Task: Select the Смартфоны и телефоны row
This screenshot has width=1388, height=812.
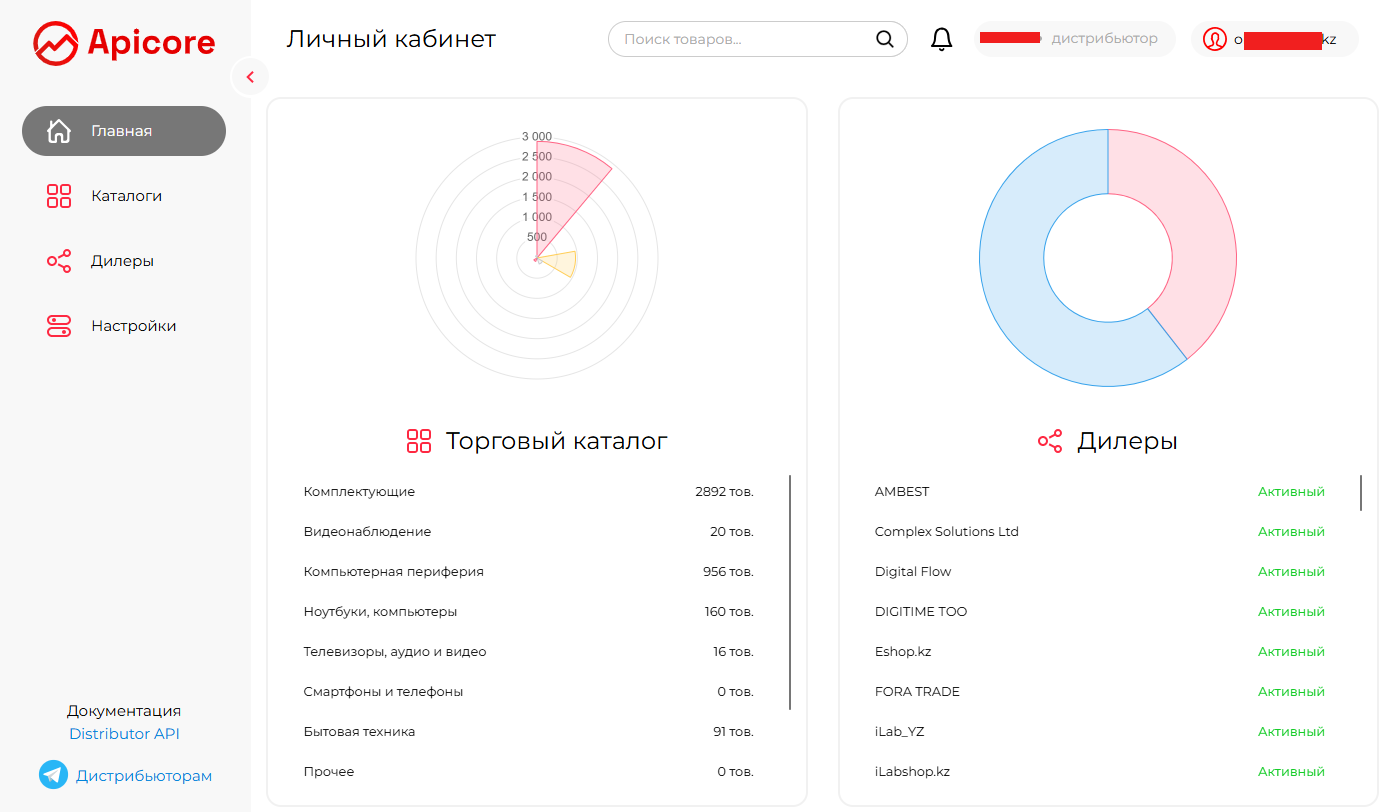Action: click(528, 692)
